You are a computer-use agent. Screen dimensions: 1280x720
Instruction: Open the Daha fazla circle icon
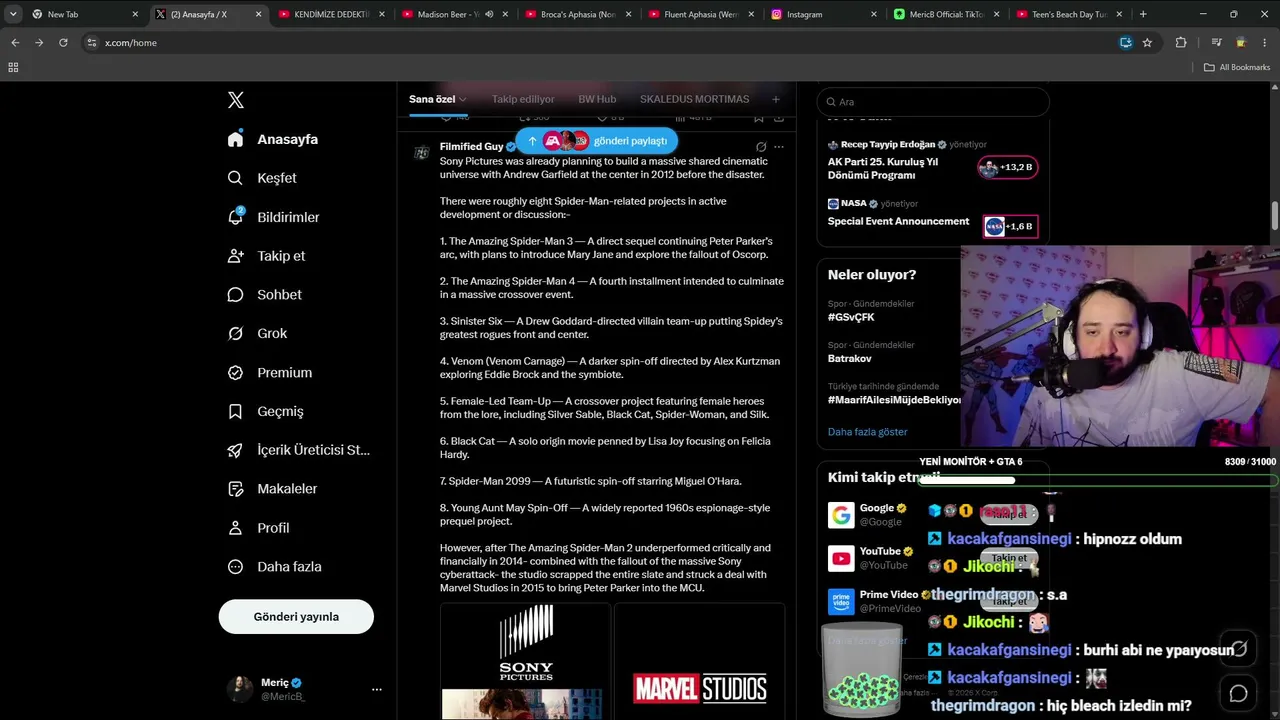point(235,567)
